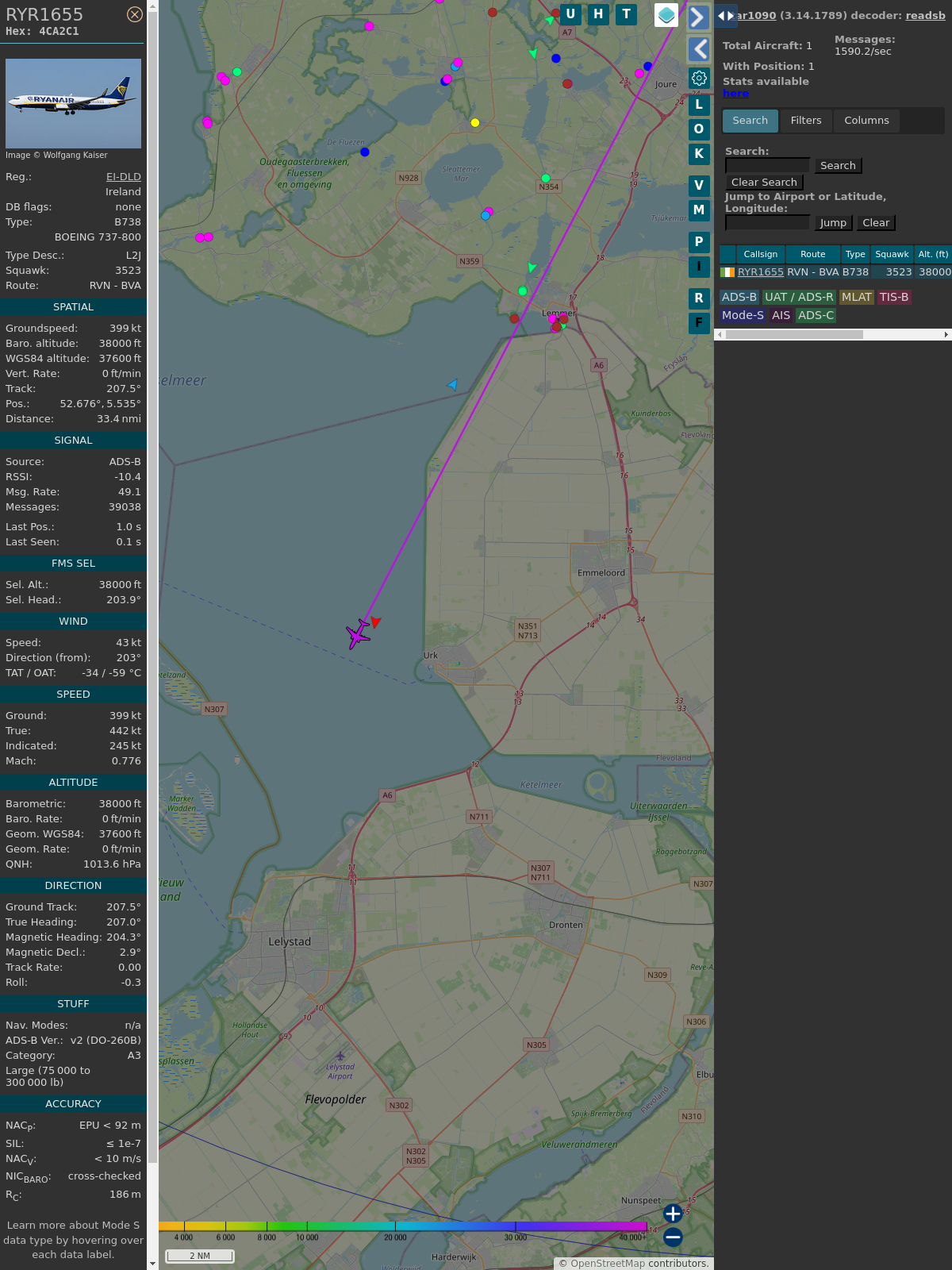952x1270 pixels.
Task: Toggle the MLAT source filter
Action: point(856,297)
